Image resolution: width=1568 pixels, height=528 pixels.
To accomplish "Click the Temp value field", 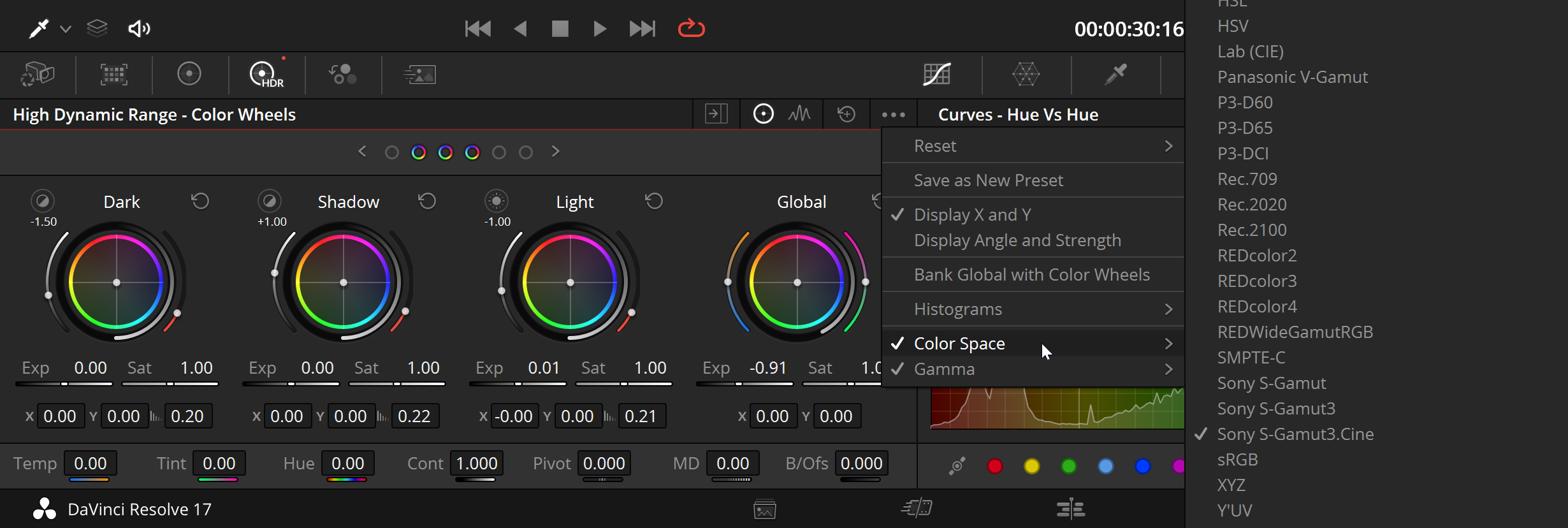I will (x=90, y=464).
